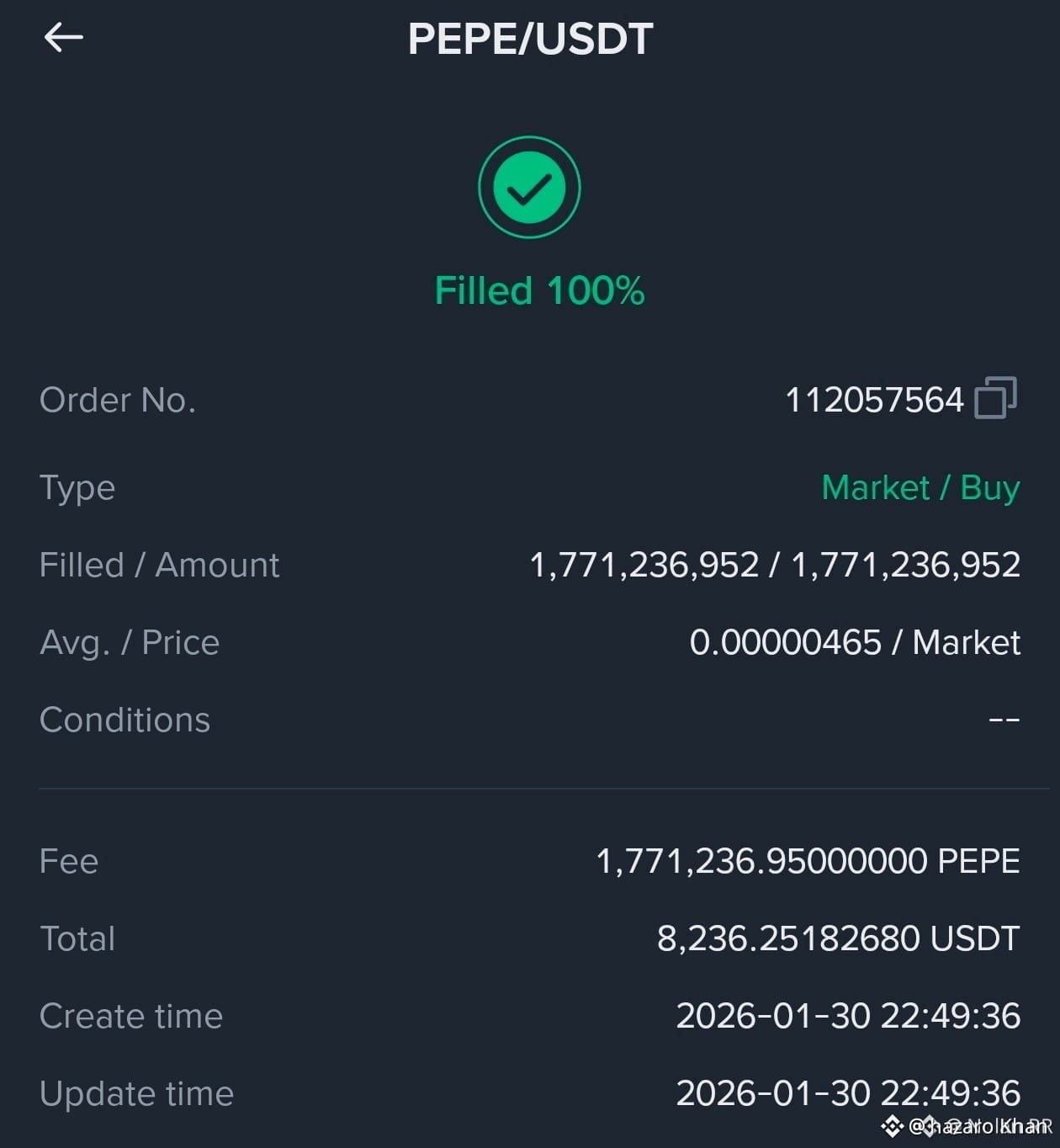Tap the Market / Buy type value
Viewport: 1060px width, 1148px height.
pyautogui.click(x=920, y=487)
